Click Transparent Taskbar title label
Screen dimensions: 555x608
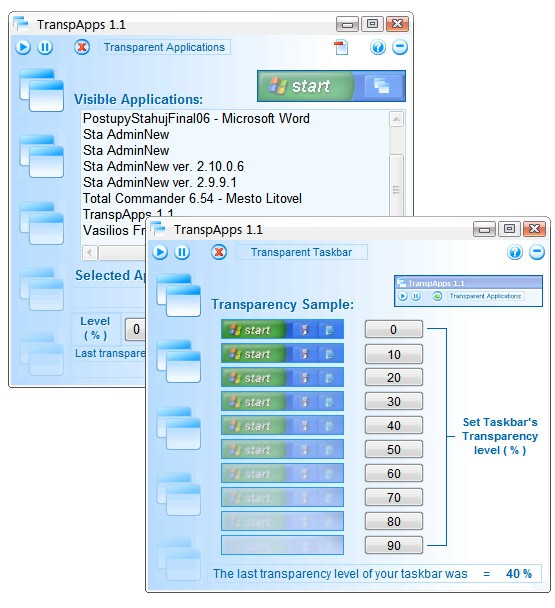tap(301, 252)
